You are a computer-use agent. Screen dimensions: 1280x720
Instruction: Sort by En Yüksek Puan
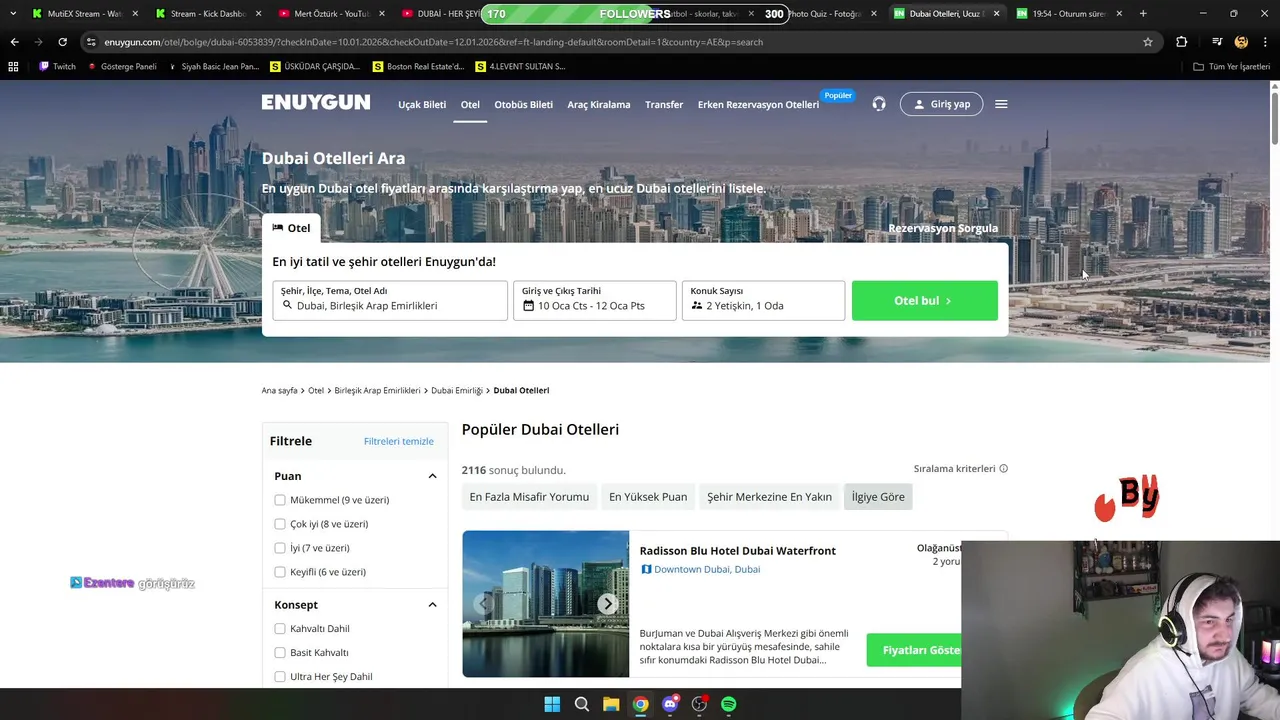click(x=648, y=497)
